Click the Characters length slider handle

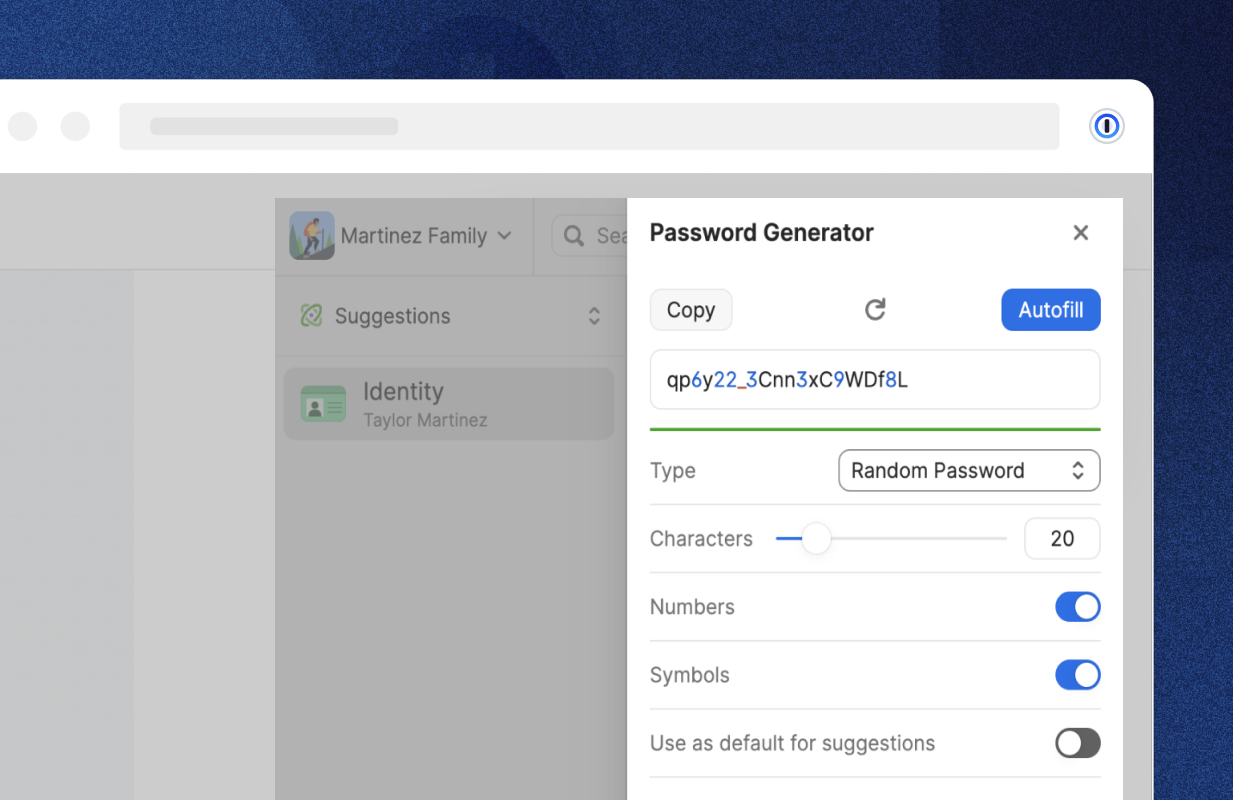pyautogui.click(x=817, y=539)
